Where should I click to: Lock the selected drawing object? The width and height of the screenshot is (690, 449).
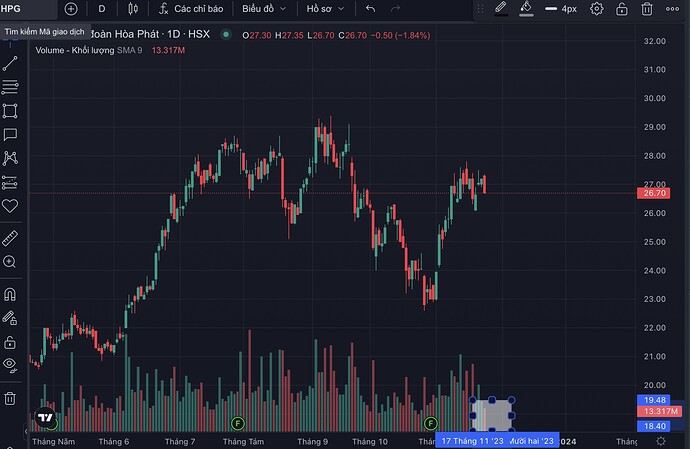(x=621, y=9)
